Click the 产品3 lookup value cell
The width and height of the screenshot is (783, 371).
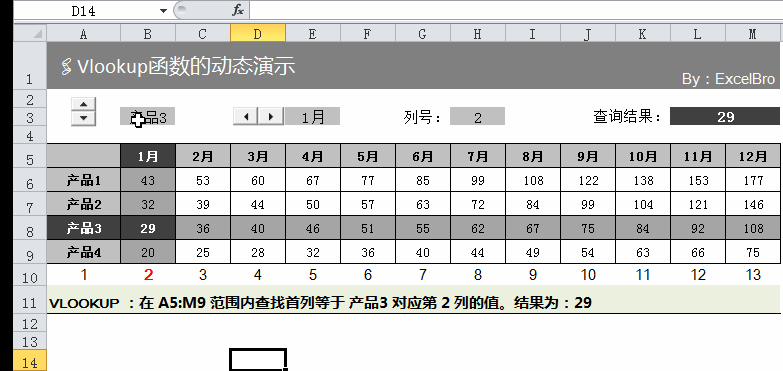click(148, 117)
